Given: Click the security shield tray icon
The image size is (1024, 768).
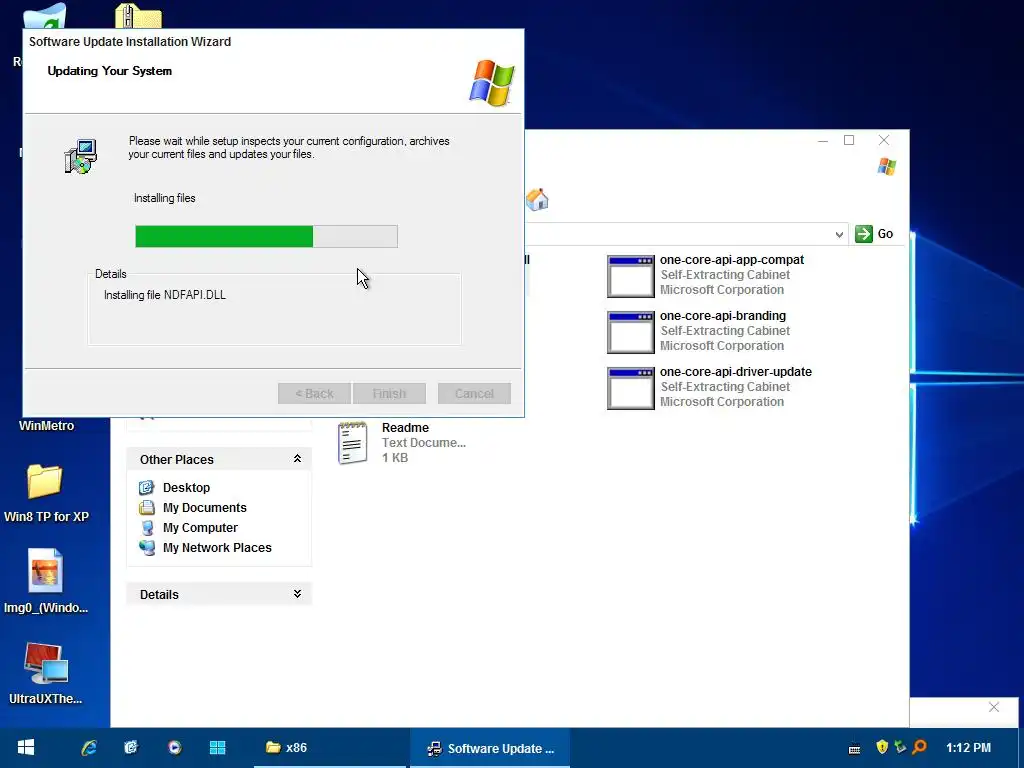Looking at the screenshot, I should [882, 746].
